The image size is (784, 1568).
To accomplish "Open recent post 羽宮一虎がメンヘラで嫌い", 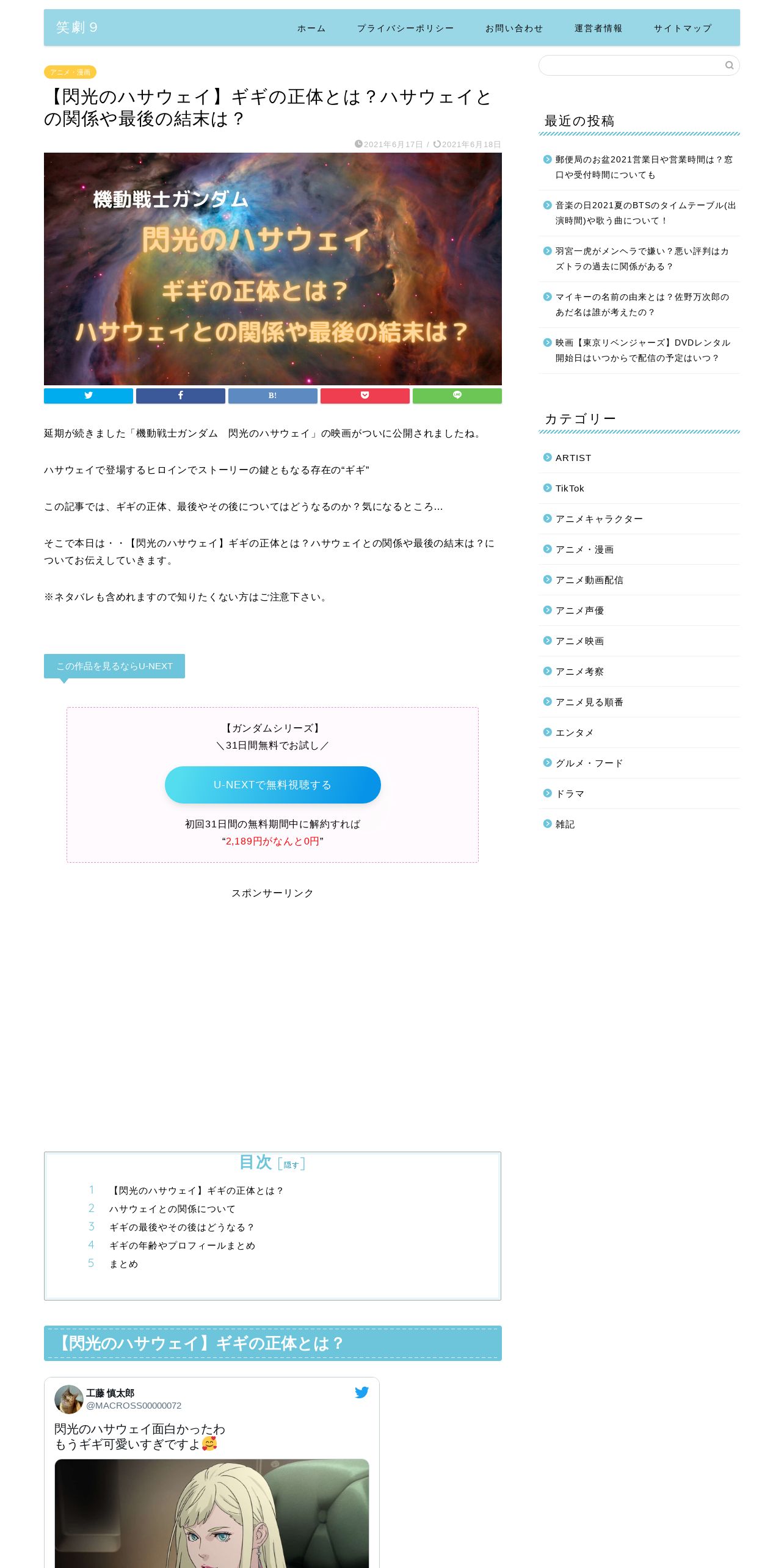I will point(642,259).
